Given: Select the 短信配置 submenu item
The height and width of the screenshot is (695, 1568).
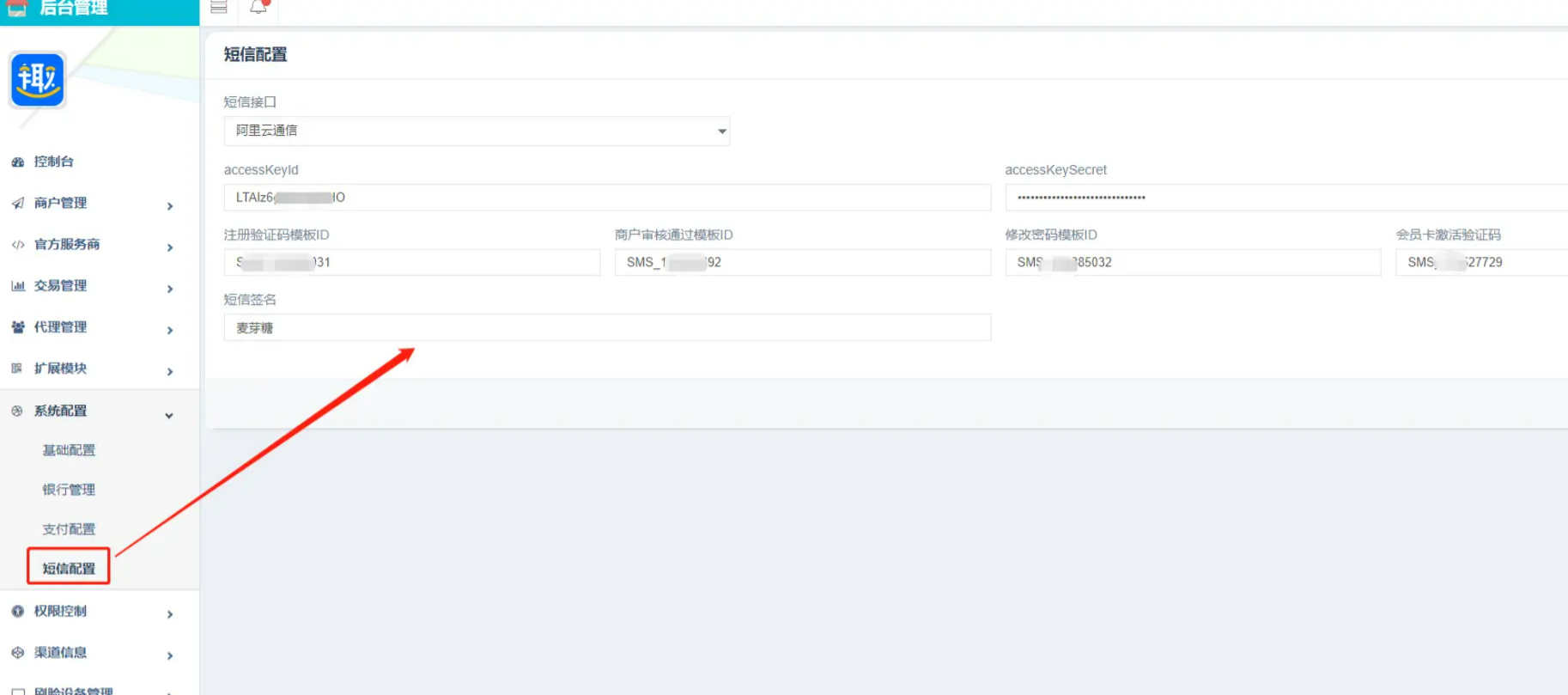Looking at the screenshot, I should [x=69, y=568].
